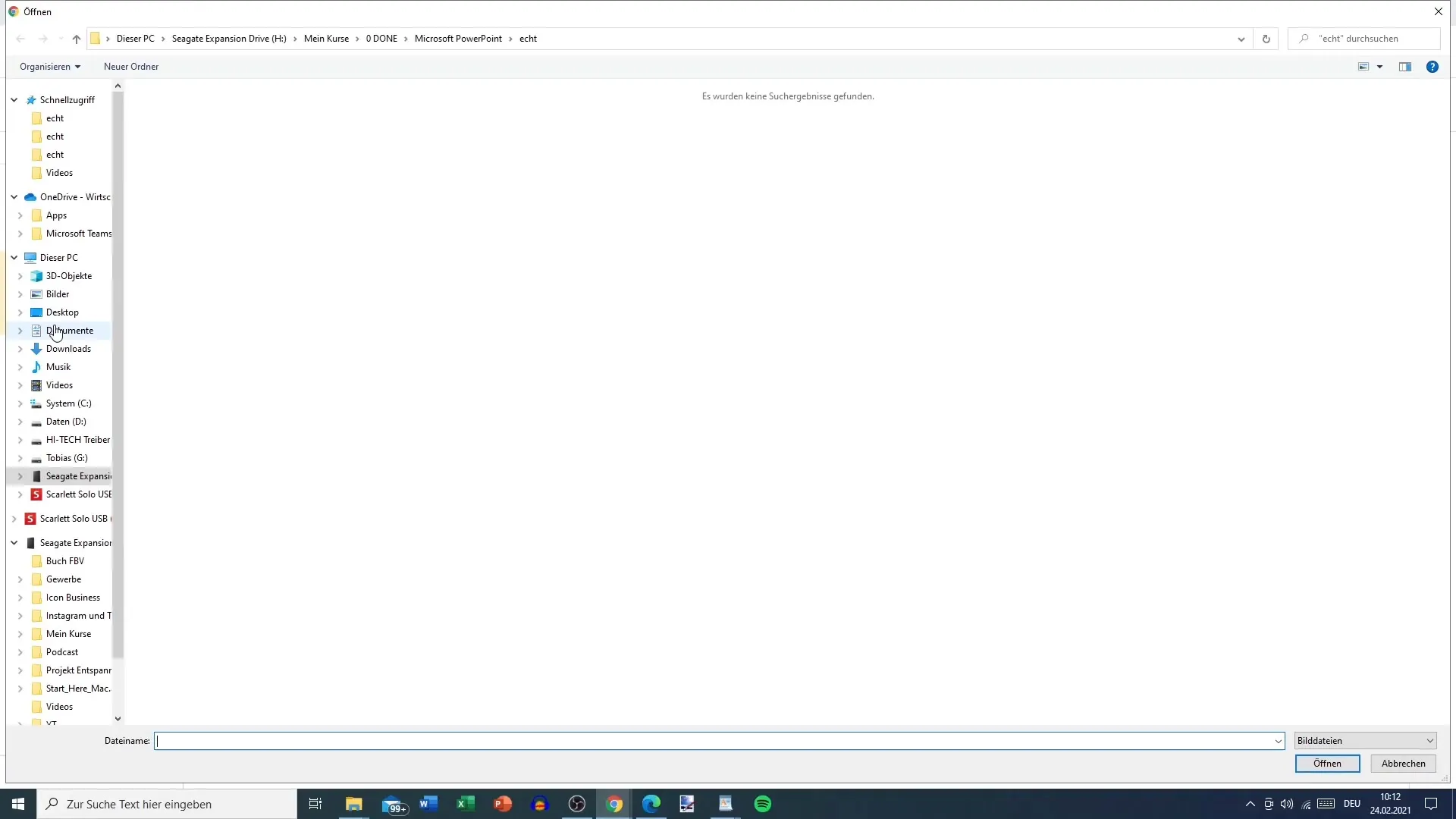Toggle OneDrive Wirtsc tree expansion
1456x819 pixels.
point(14,196)
